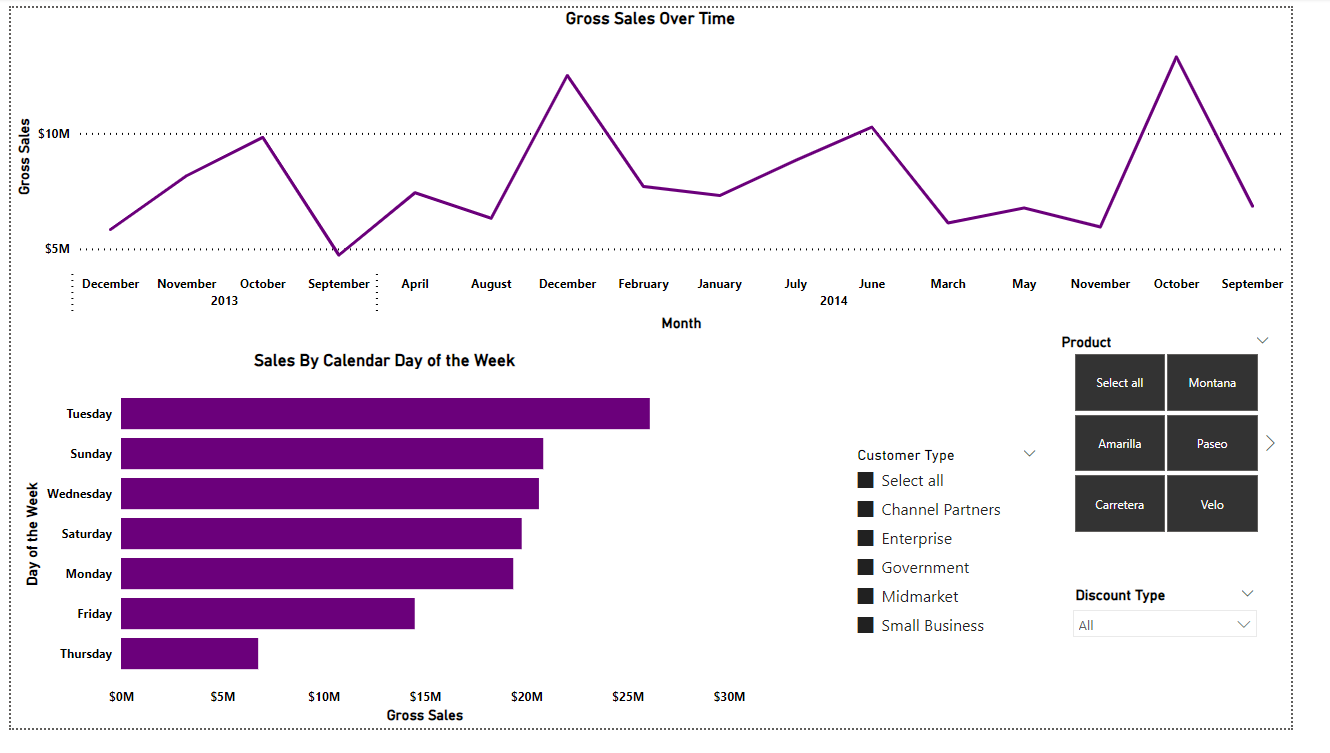Toggle the Midmarket checkbox

coord(864,596)
